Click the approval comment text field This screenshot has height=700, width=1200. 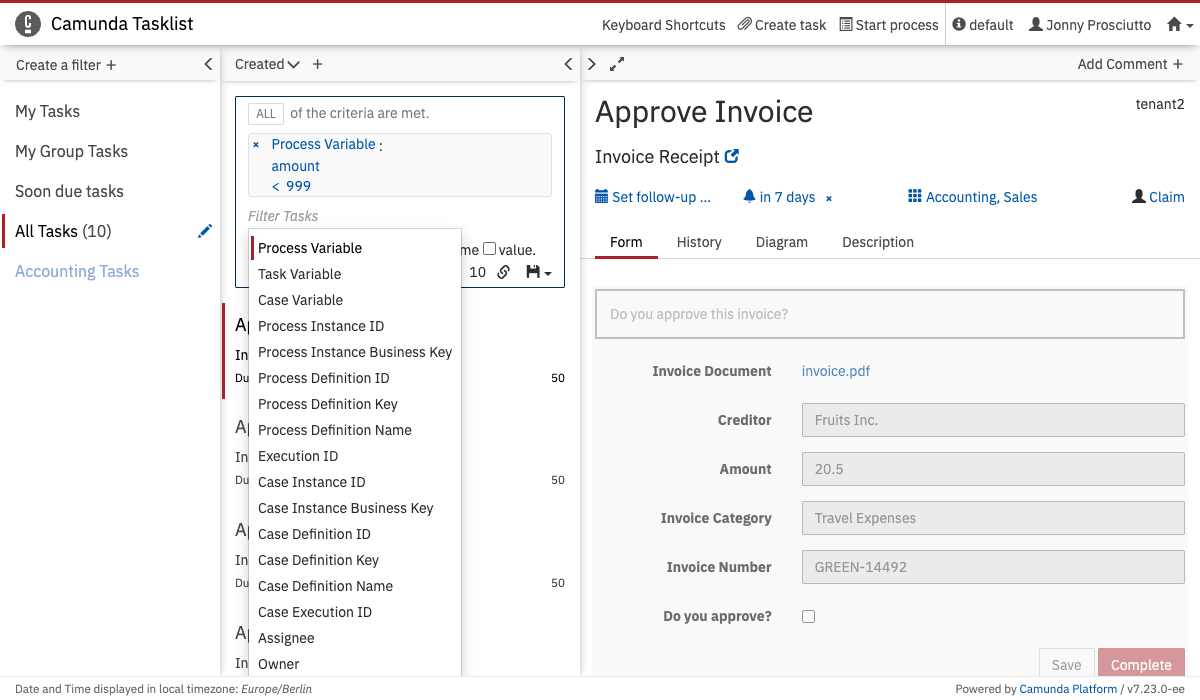[x=889, y=314]
